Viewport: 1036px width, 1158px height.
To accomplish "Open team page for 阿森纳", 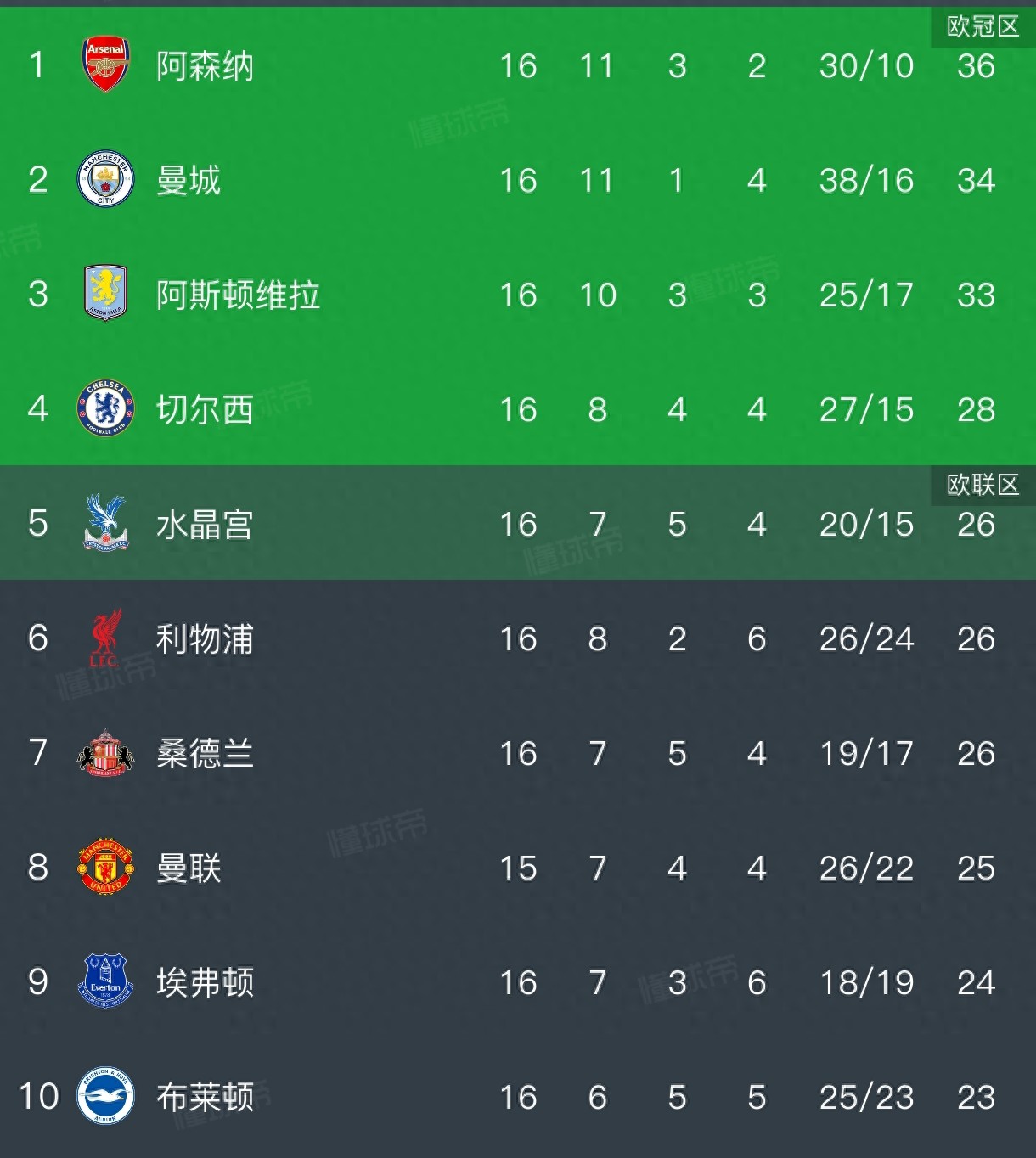I will (205, 66).
